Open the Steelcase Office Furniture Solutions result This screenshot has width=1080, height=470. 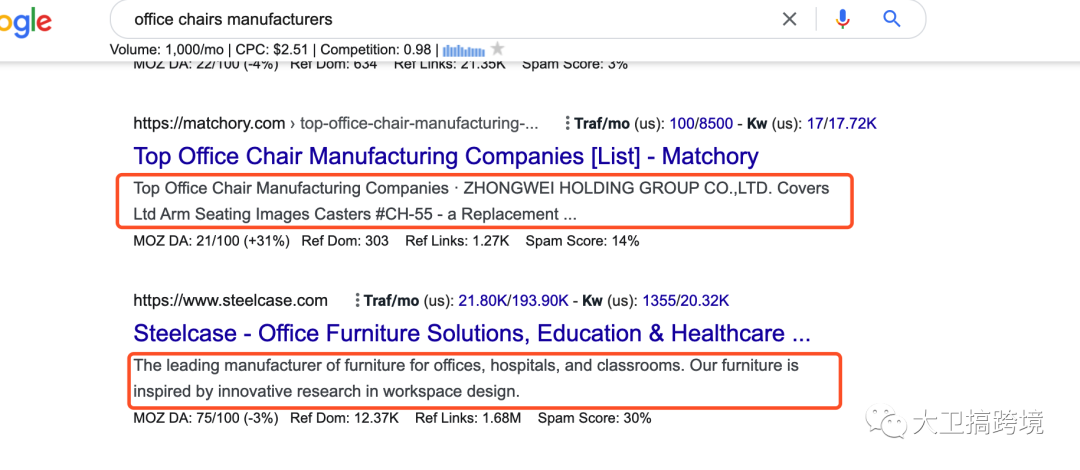coord(471,333)
